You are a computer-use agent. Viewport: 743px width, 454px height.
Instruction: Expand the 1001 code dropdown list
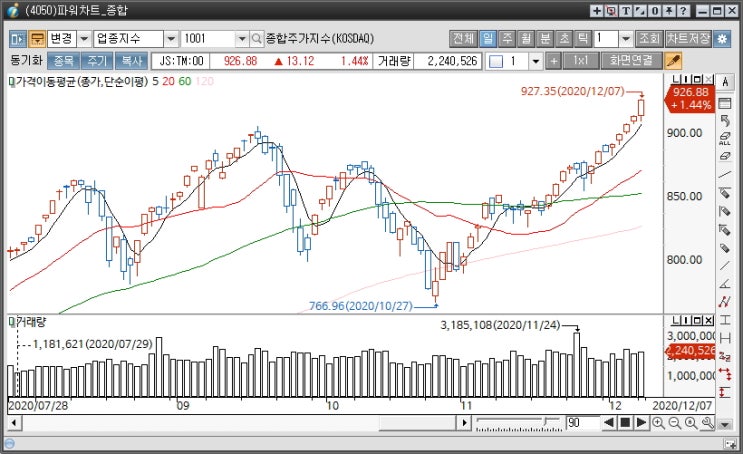click(x=241, y=39)
